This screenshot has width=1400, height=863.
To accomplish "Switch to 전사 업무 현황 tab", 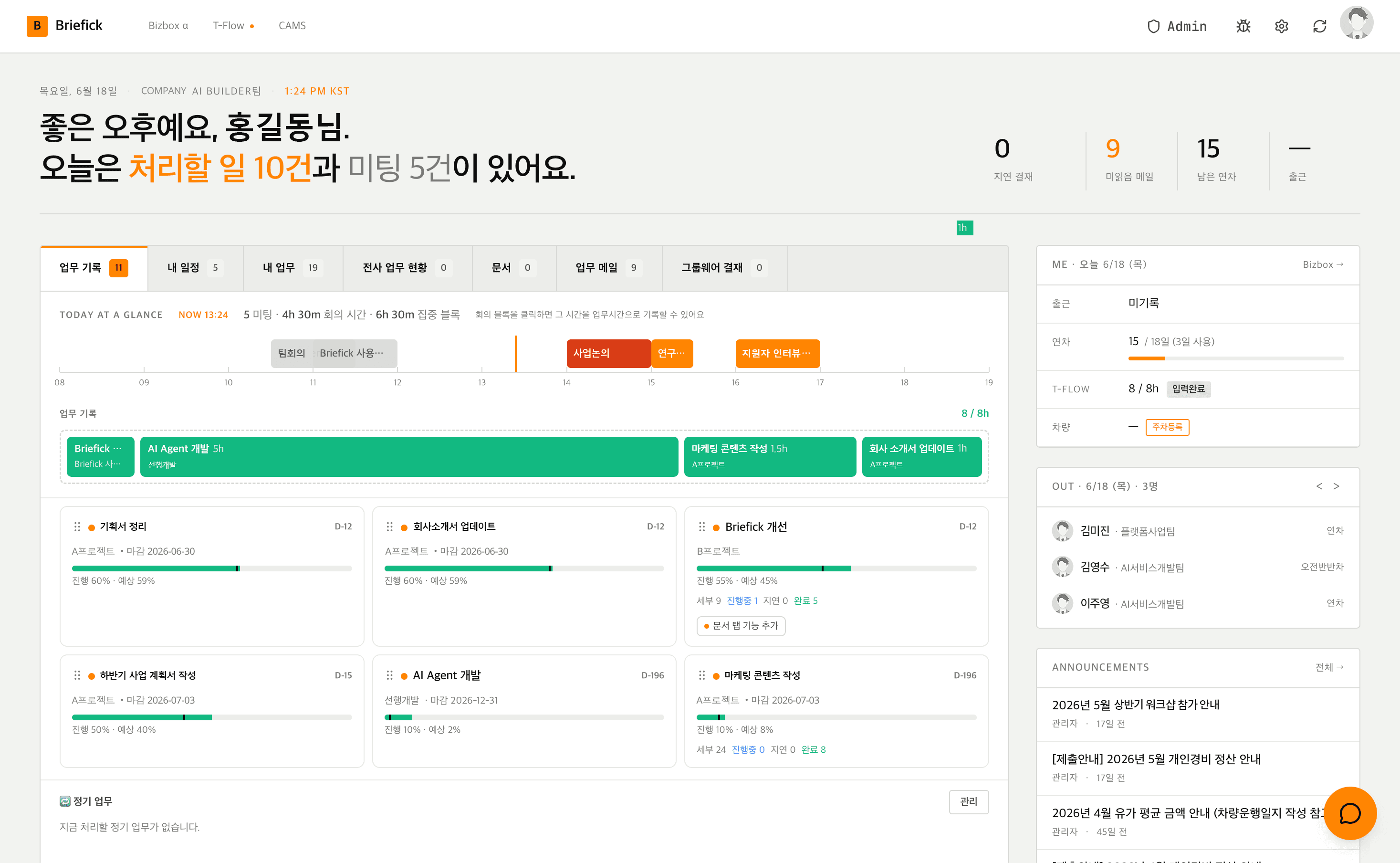I will click(x=408, y=268).
